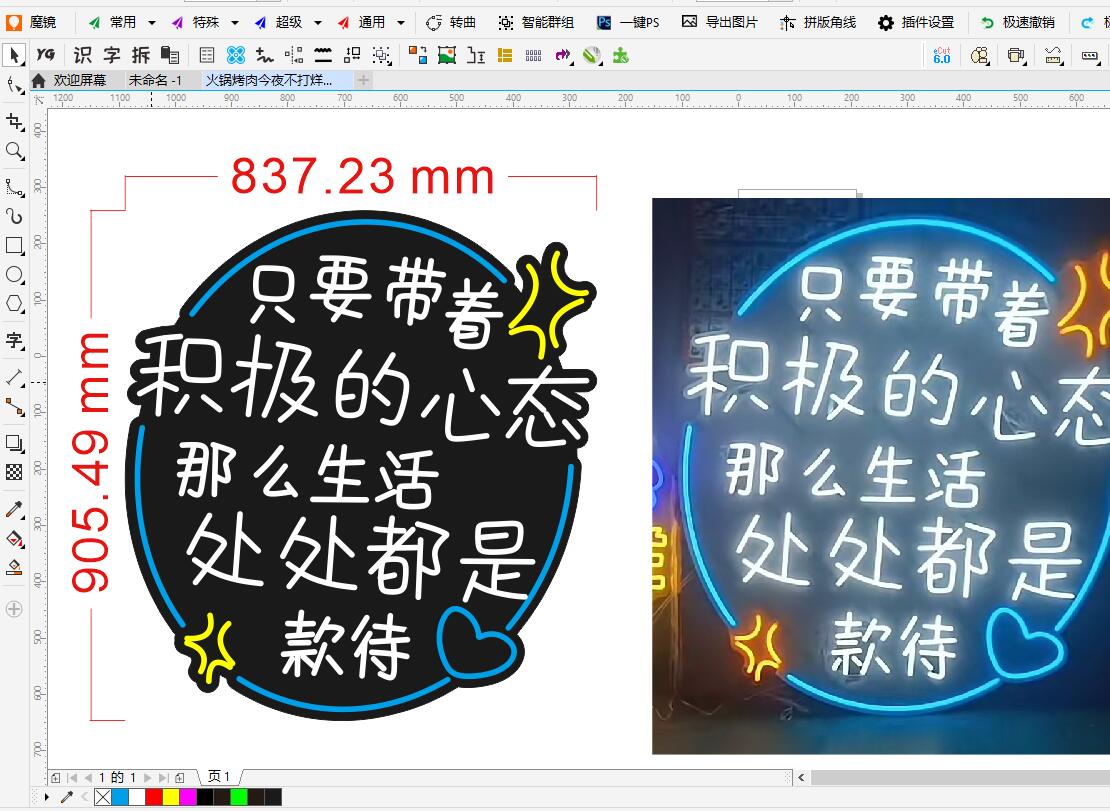The height and width of the screenshot is (811, 1110).
Task: Add a new document tab with plus
Action: tap(363, 80)
